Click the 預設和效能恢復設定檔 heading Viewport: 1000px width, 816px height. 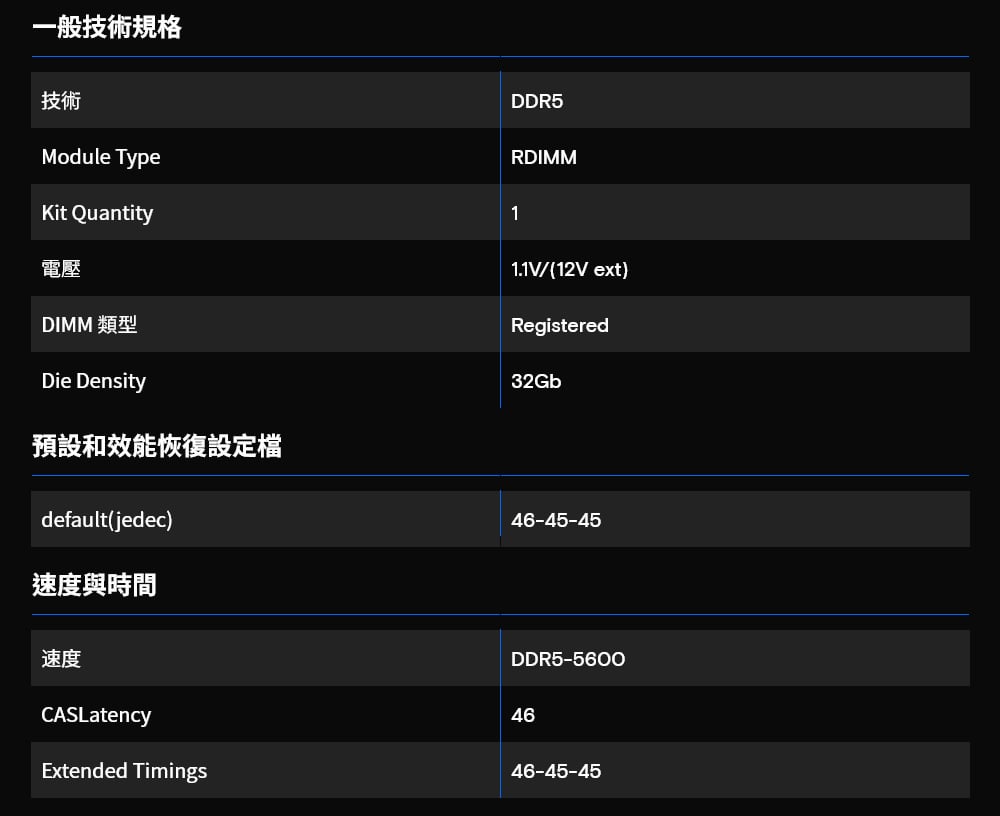[x=157, y=446]
